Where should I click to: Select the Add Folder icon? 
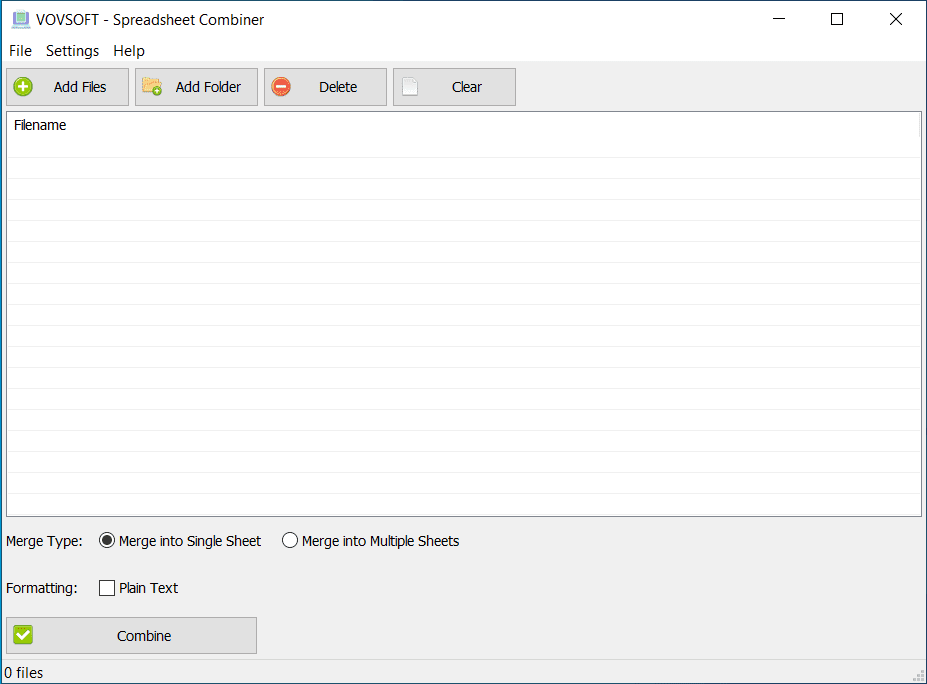(x=151, y=87)
